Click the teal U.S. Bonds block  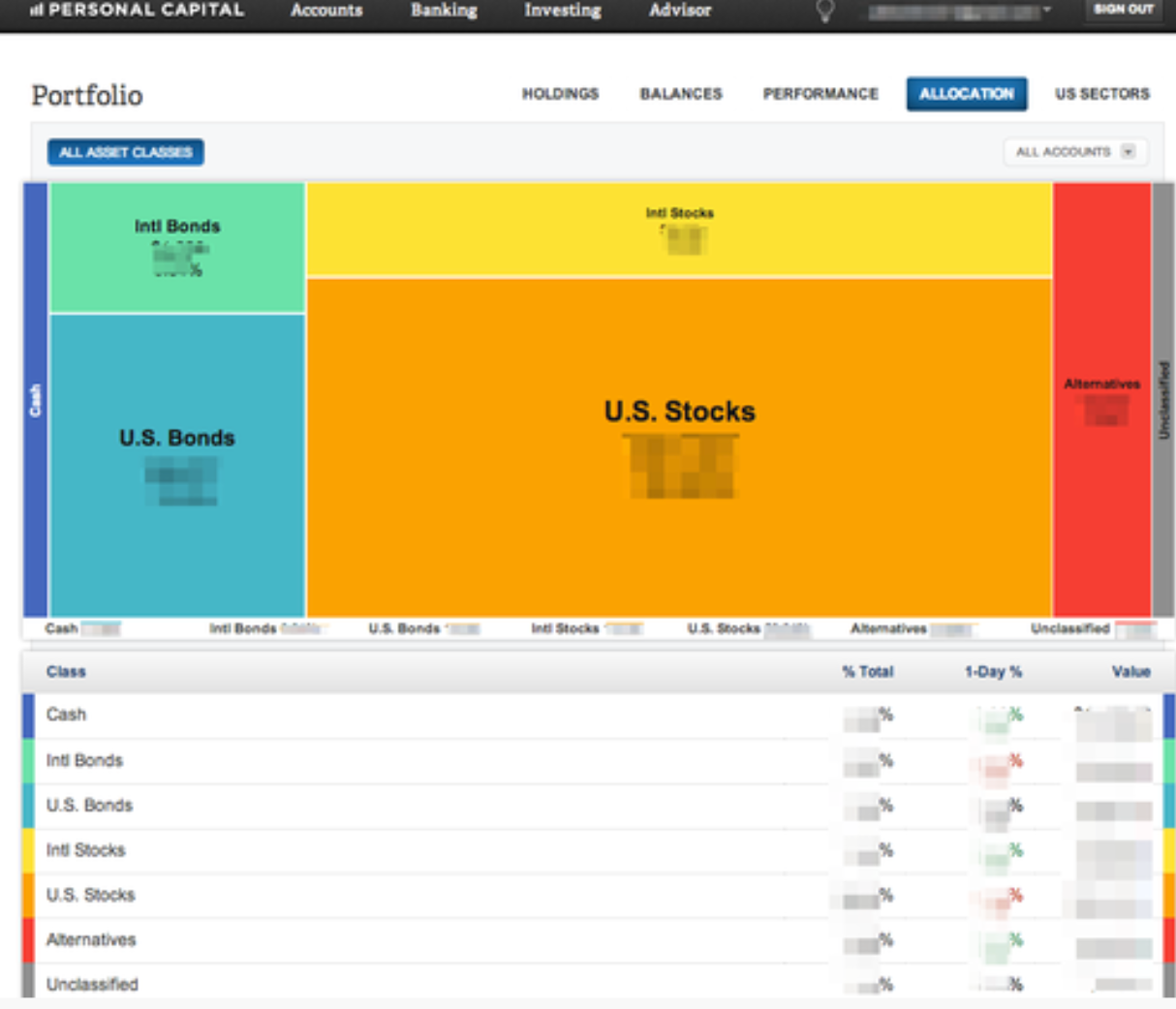pyautogui.click(x=177, y=465)
